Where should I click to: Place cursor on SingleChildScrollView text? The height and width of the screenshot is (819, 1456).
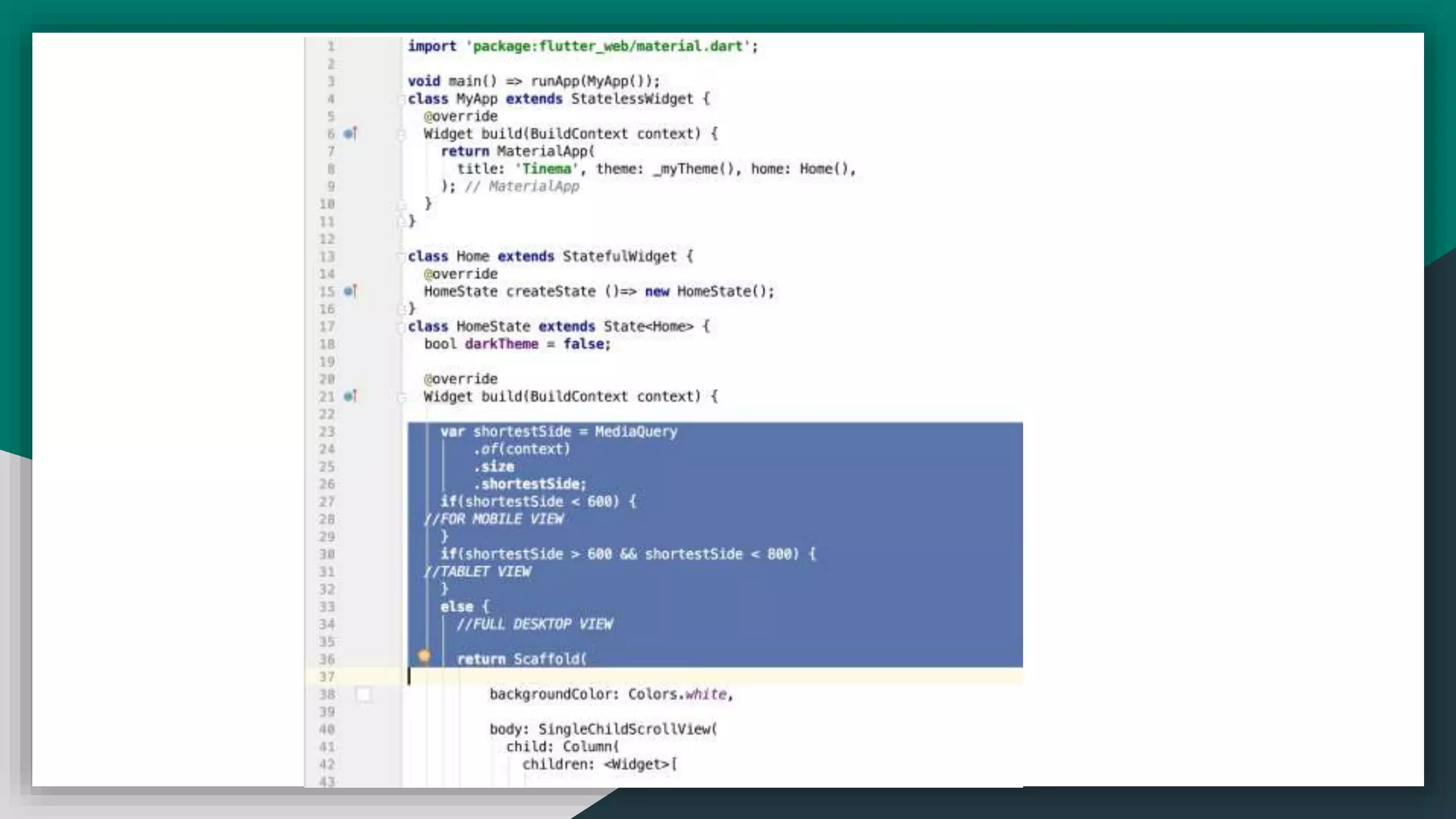(626, 729)
